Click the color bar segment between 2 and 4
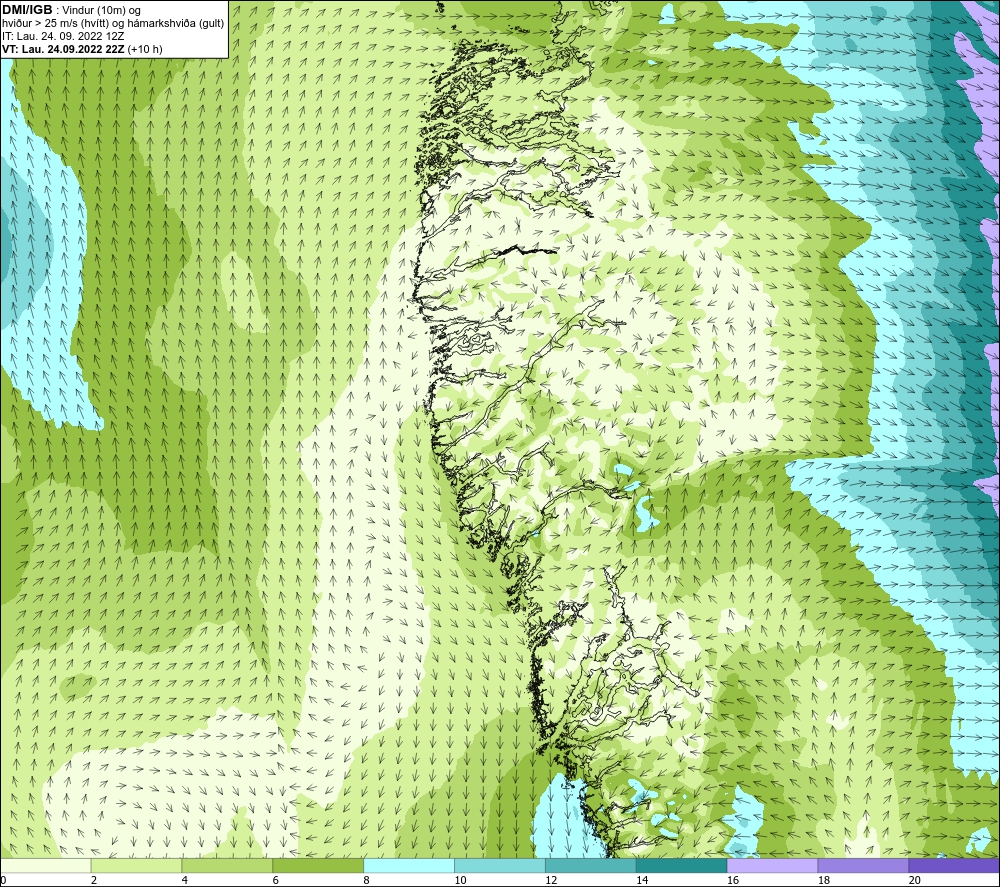Image resolution: width=1000 pixels, height=887 pixels. [x=136, y=865]
